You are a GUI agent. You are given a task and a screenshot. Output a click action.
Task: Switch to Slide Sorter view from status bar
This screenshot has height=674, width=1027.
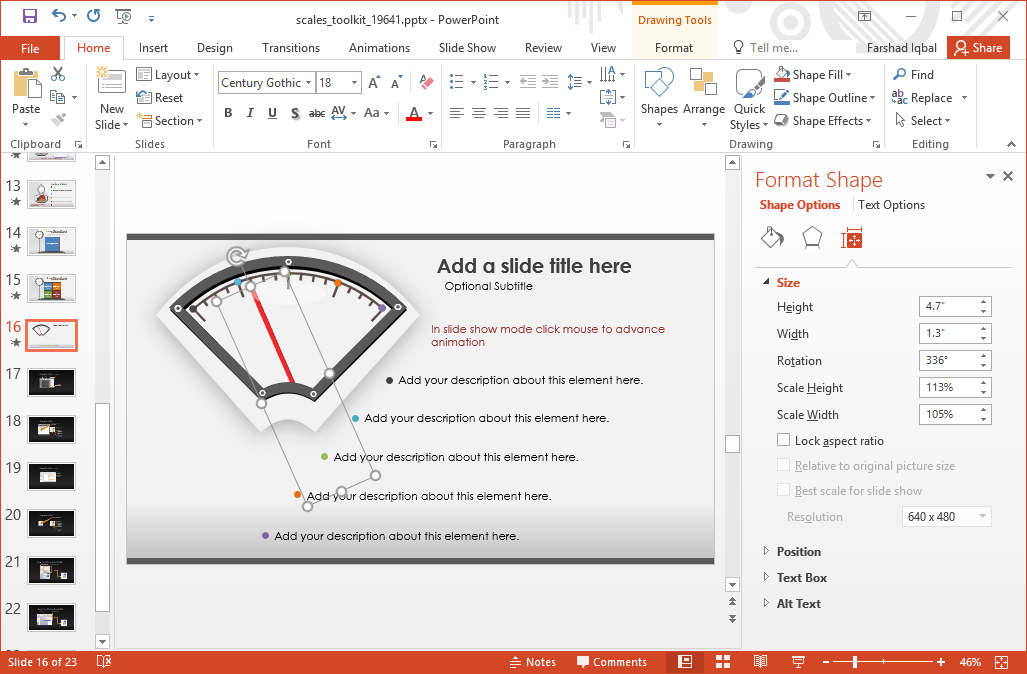pos(722,661)
